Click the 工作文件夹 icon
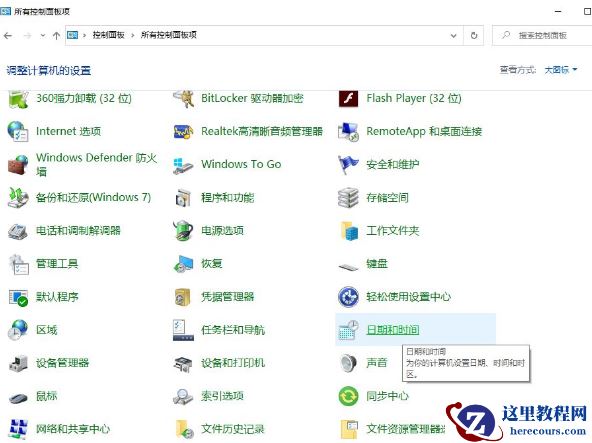Viewport: 592px width, 443px height. [349, 231]
